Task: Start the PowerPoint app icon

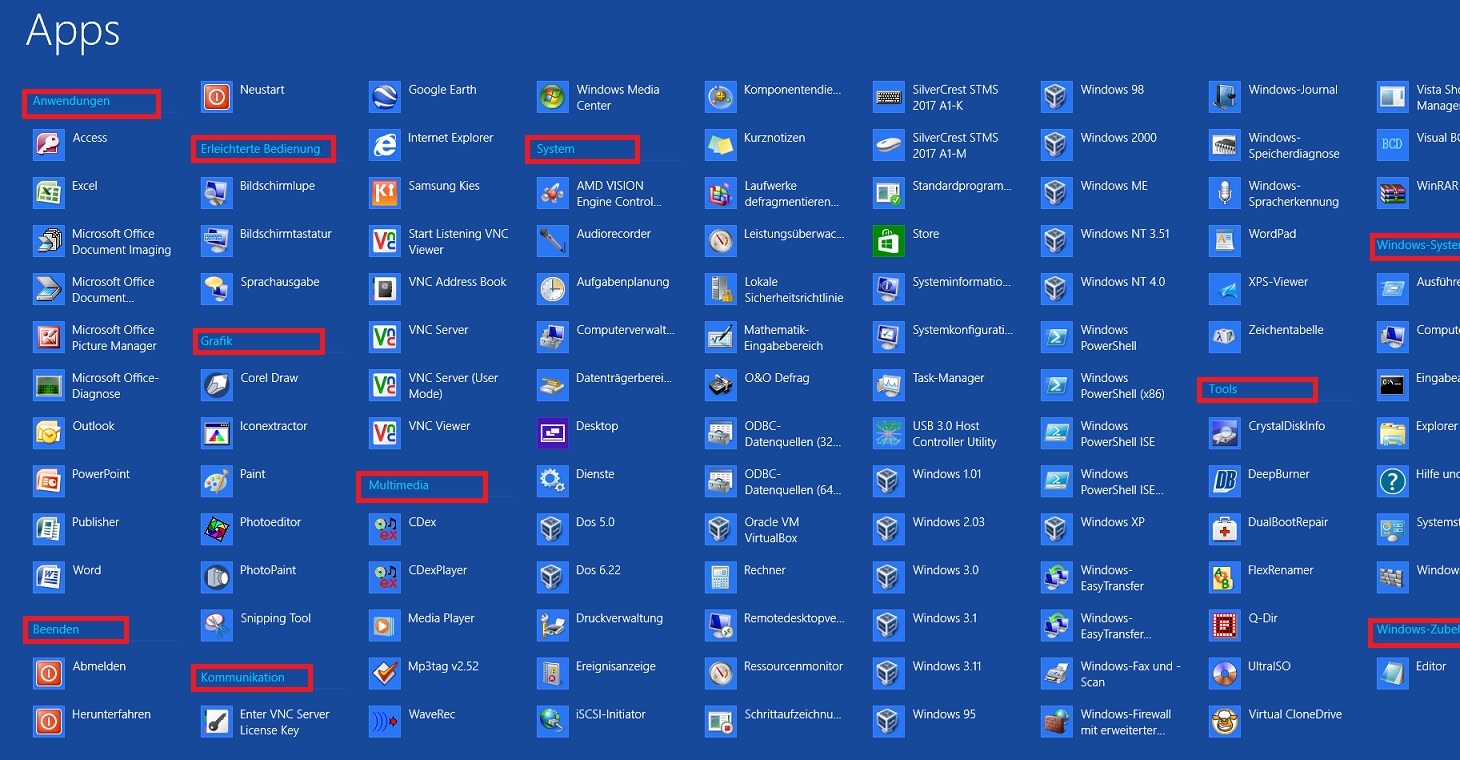Action: coord(48,481)
